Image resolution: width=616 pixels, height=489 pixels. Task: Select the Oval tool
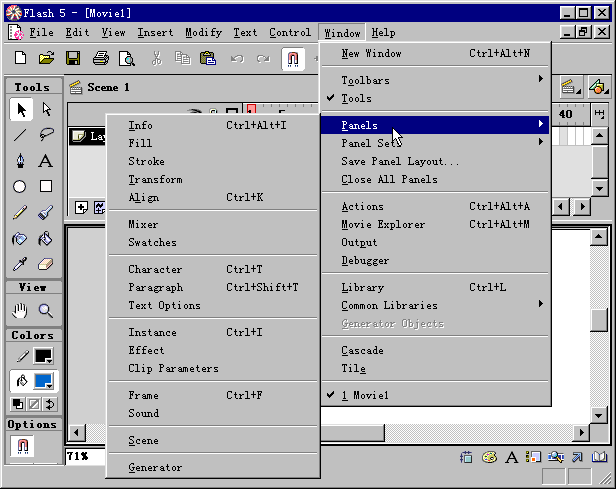coord(20,187)
